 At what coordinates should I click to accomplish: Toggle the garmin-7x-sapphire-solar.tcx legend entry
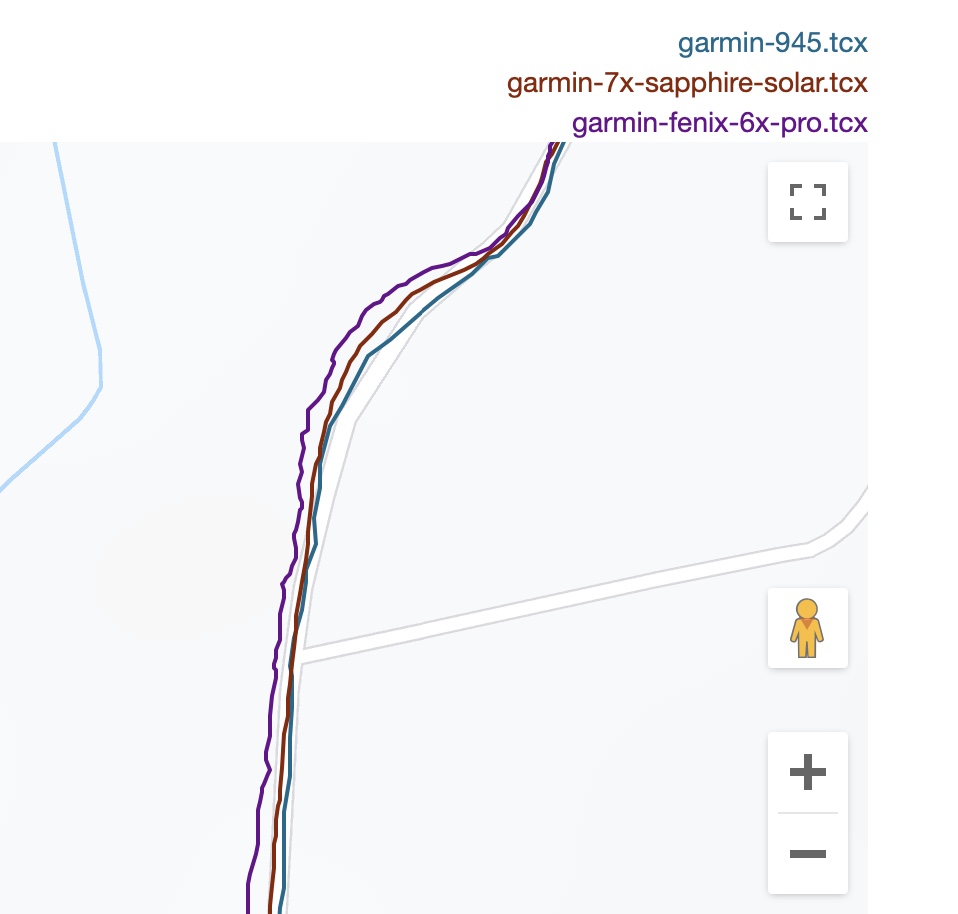(687, 83)
